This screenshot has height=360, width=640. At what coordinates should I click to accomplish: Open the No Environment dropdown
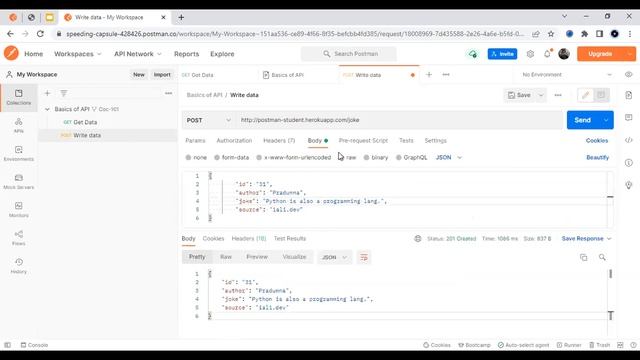pos(567,75)
